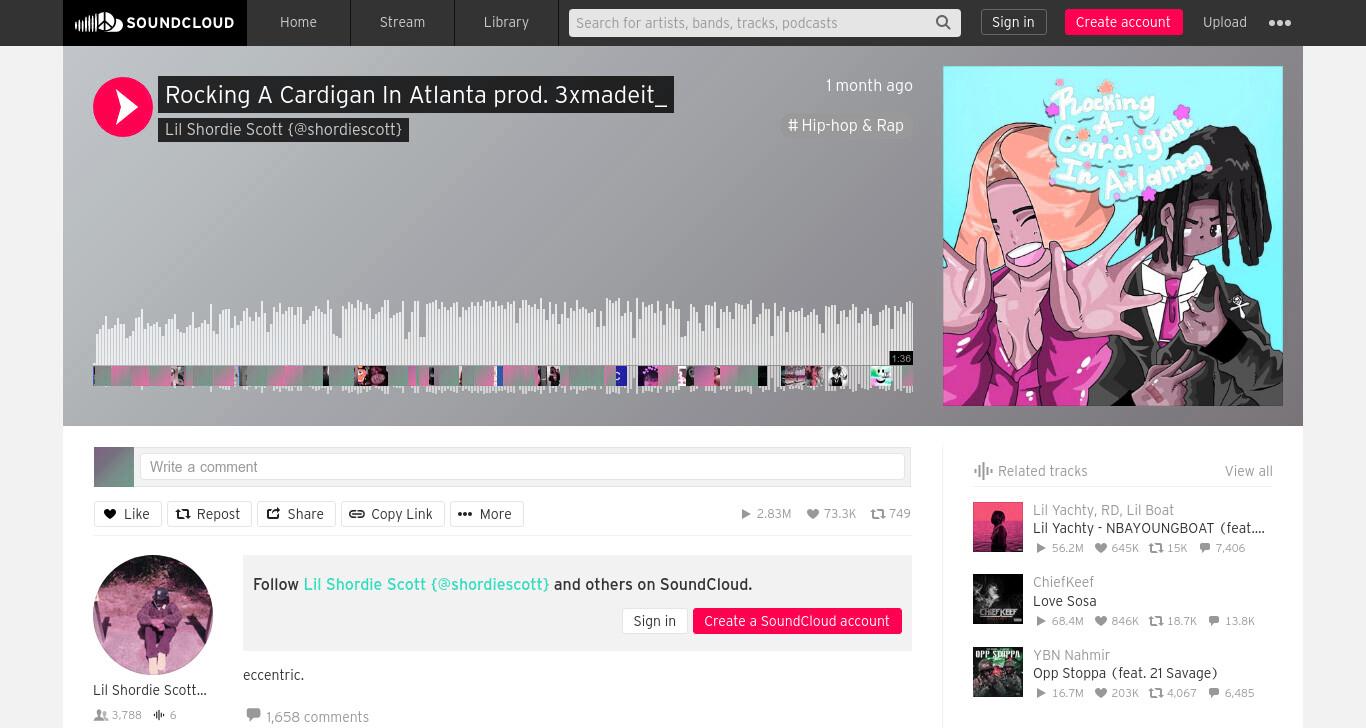Image resolution: width=1366 pixels, height=728 pixels.
Task: Click the Write a comment field
Action: [x=522, y=467]
